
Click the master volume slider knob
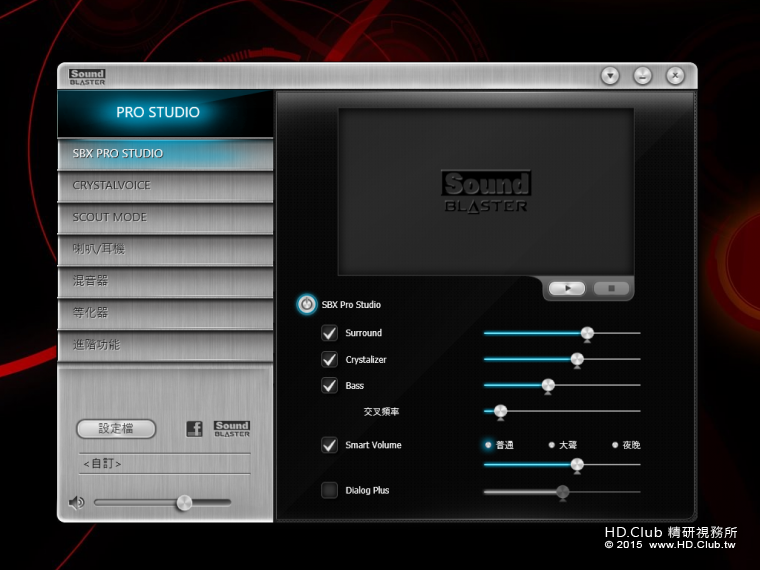[x=184, y=503]
